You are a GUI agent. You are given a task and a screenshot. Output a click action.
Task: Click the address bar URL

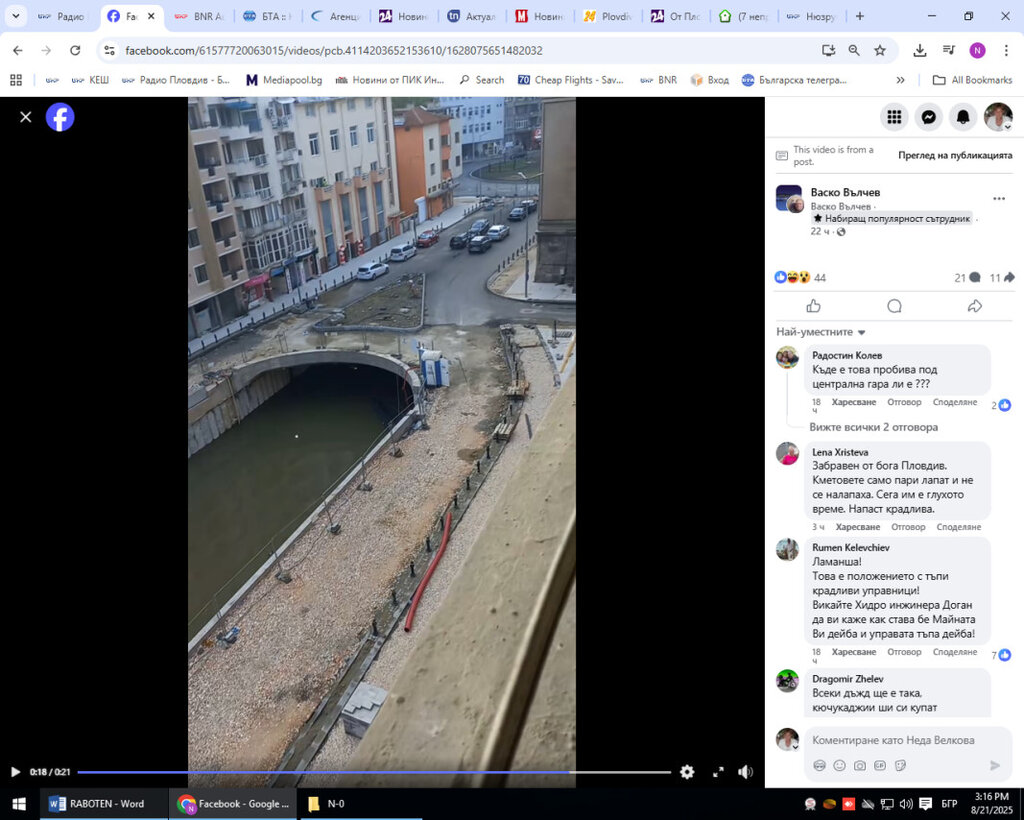(334, 50)
